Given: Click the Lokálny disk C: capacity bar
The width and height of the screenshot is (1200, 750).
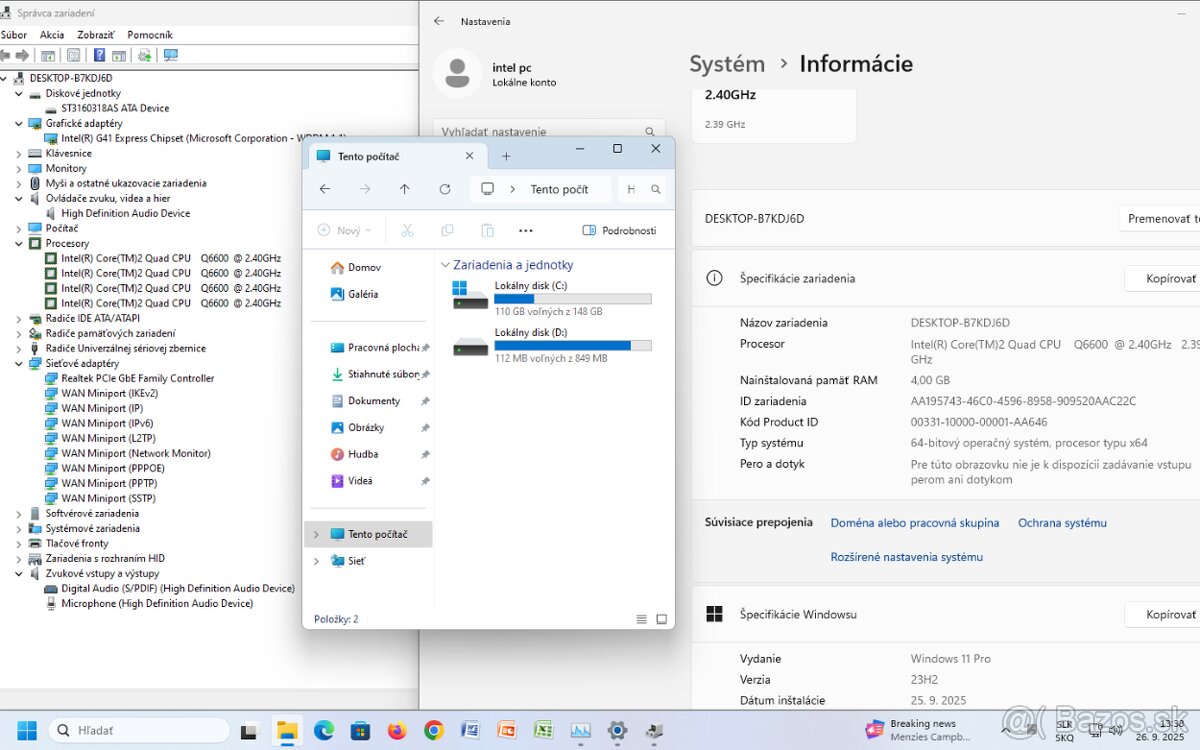Looking at the screenshot, I should click(571, 297).
